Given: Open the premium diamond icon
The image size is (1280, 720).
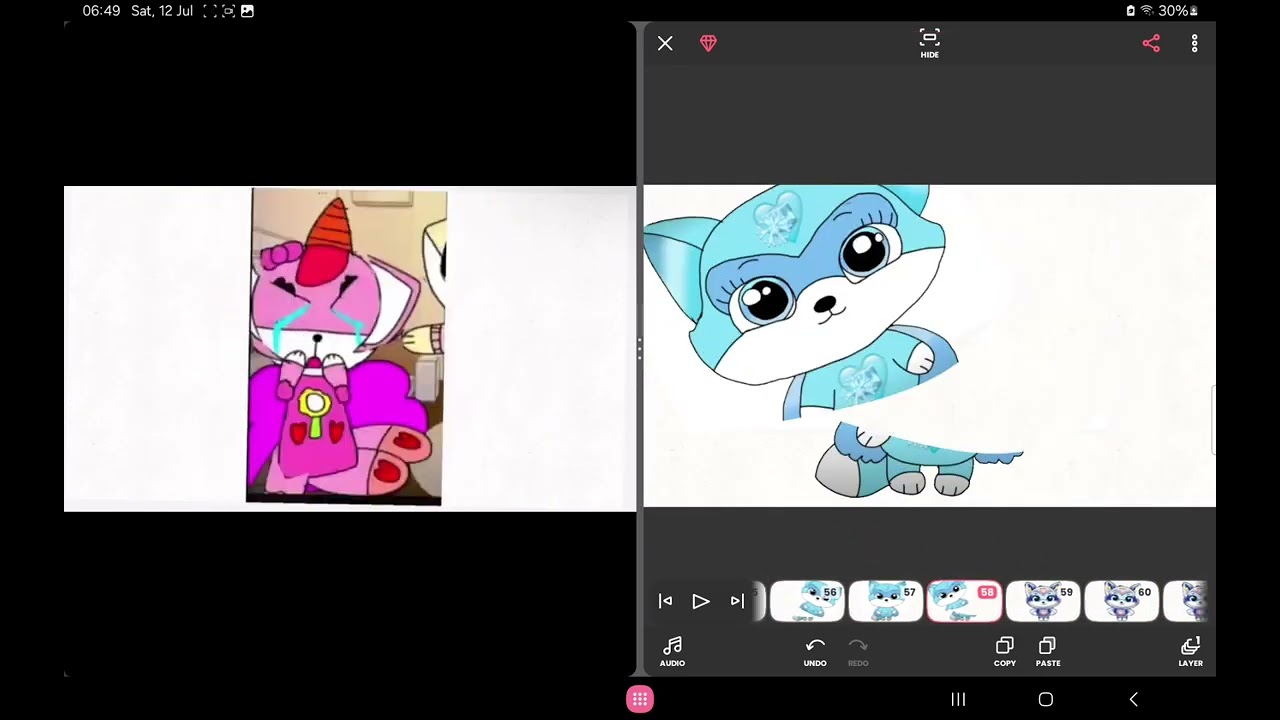Looking at the screenshot, I should click(x=708, y=43).
